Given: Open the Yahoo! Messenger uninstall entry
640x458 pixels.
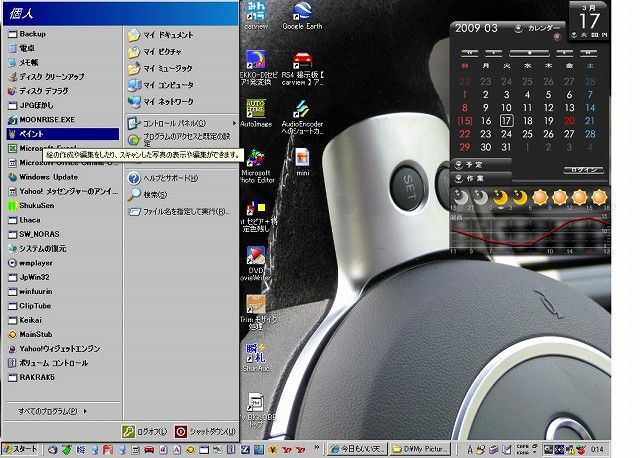Looking at the screenshot, I should click(x=62, y=191).
